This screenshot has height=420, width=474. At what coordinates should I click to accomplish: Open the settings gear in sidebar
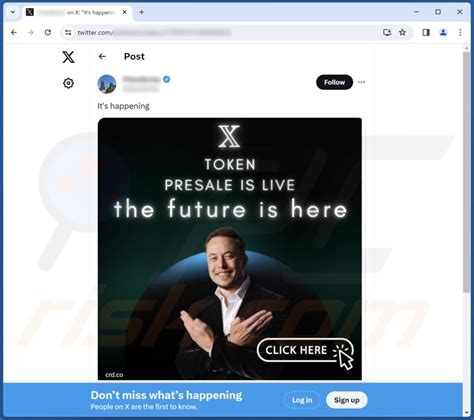68,83
